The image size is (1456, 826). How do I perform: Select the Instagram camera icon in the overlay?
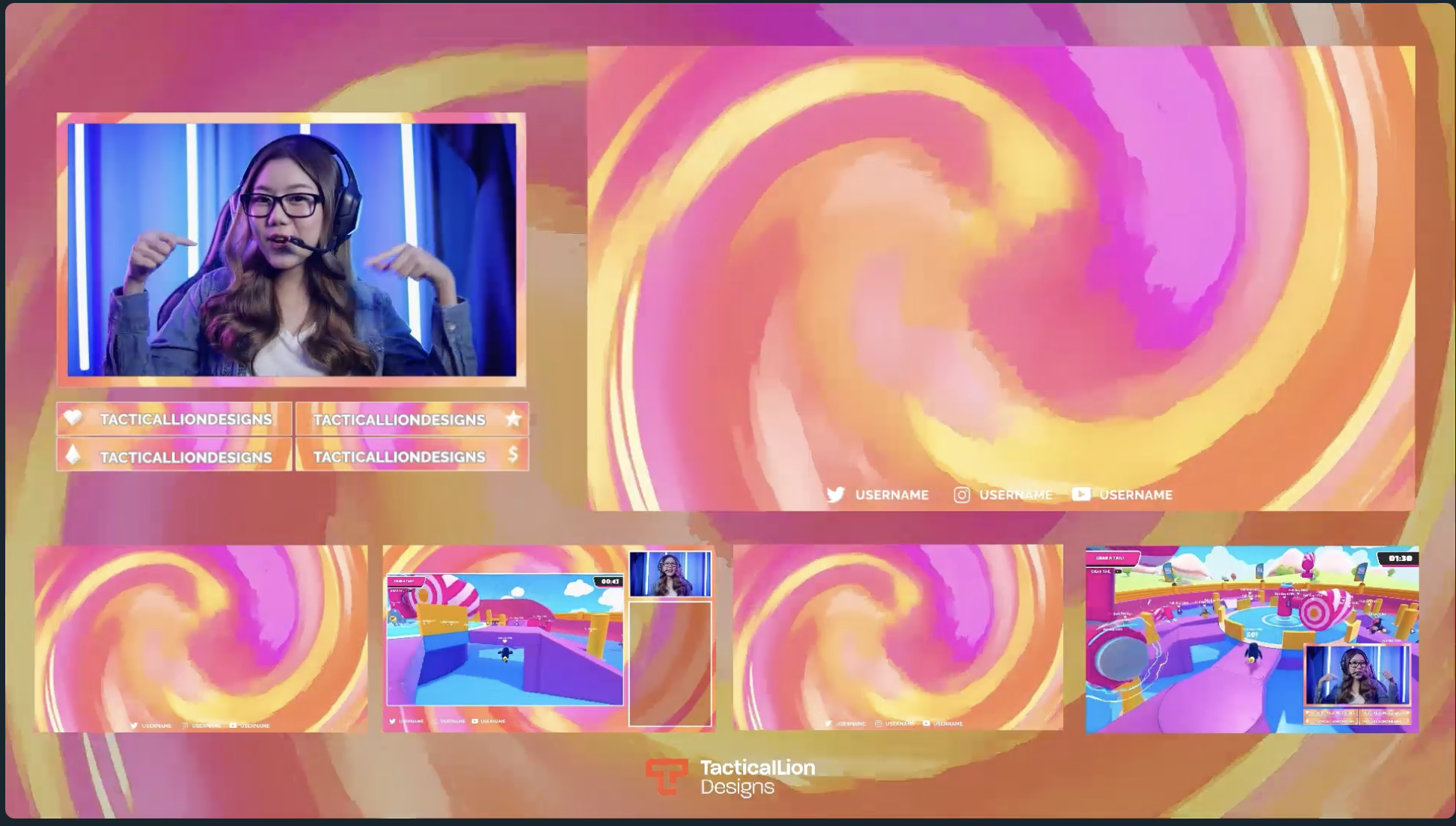[961, 495]
